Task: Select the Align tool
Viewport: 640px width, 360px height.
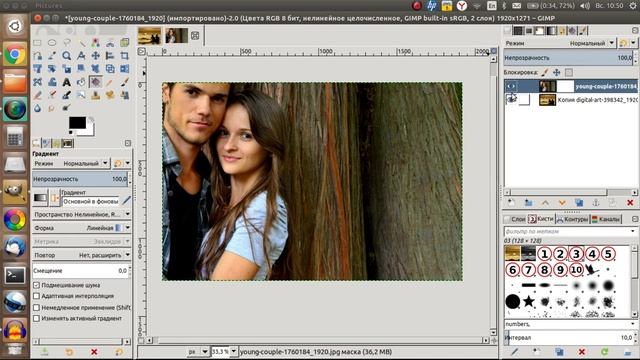Action: (110, 56)
